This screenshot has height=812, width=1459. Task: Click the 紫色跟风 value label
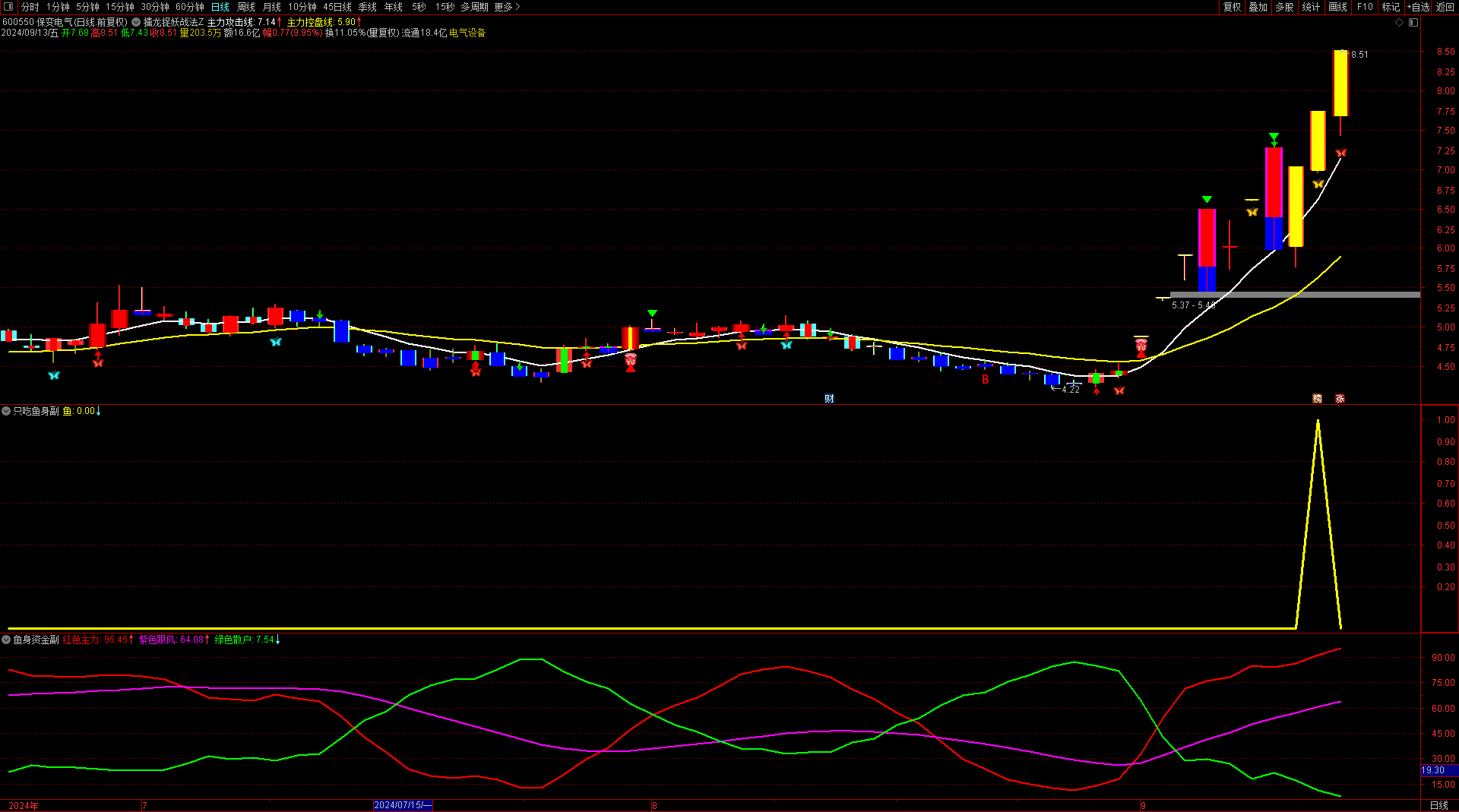pyautogui.click(x=174, y=640)
